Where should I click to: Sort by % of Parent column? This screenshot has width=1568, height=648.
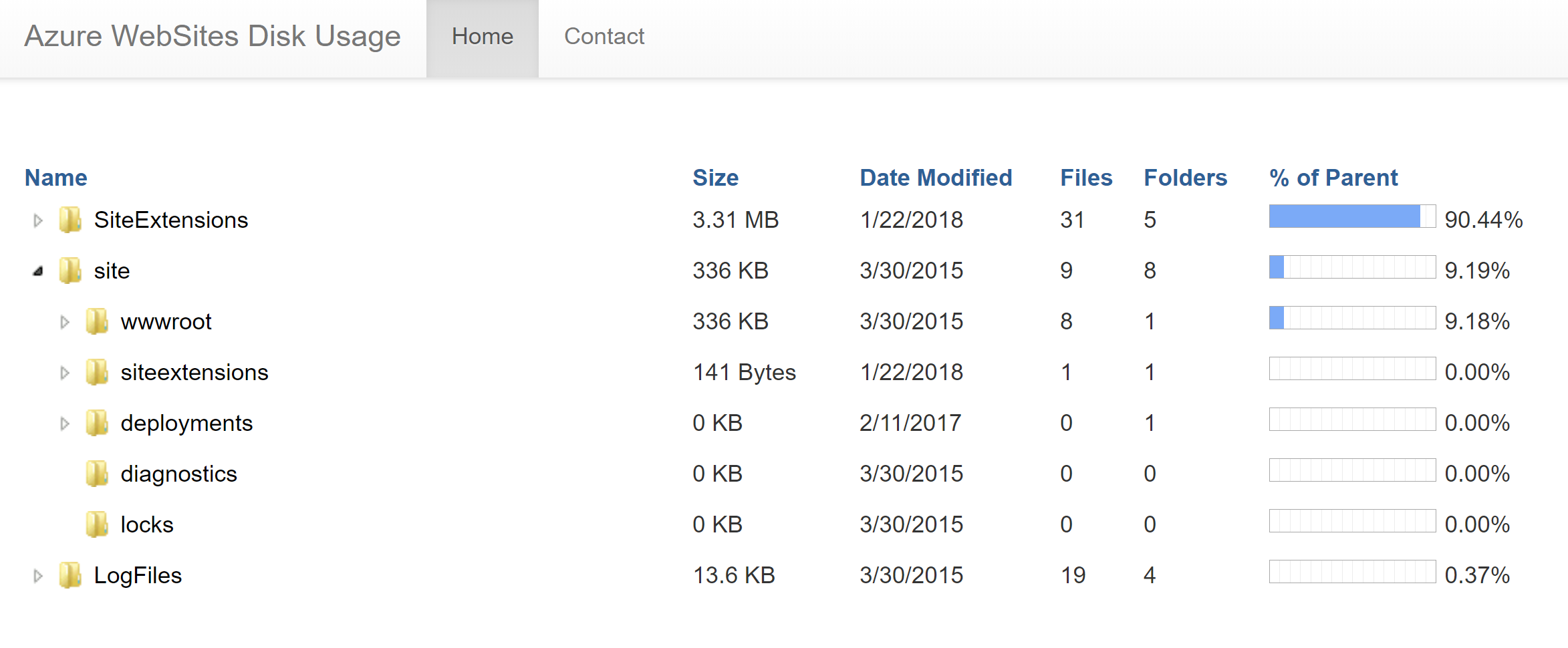point(1333,178)
